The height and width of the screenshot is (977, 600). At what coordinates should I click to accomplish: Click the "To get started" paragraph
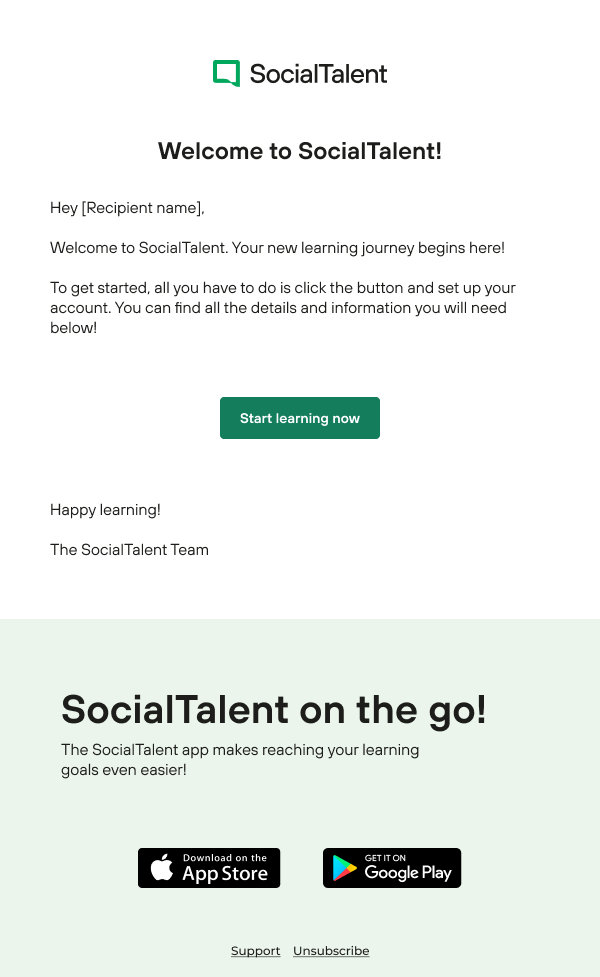click(283, 308)
